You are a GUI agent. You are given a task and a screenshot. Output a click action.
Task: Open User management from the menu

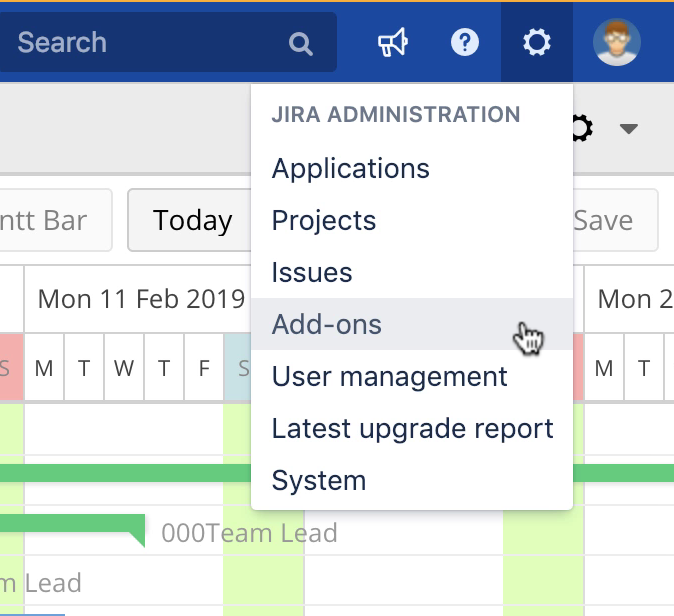[390, 376]
